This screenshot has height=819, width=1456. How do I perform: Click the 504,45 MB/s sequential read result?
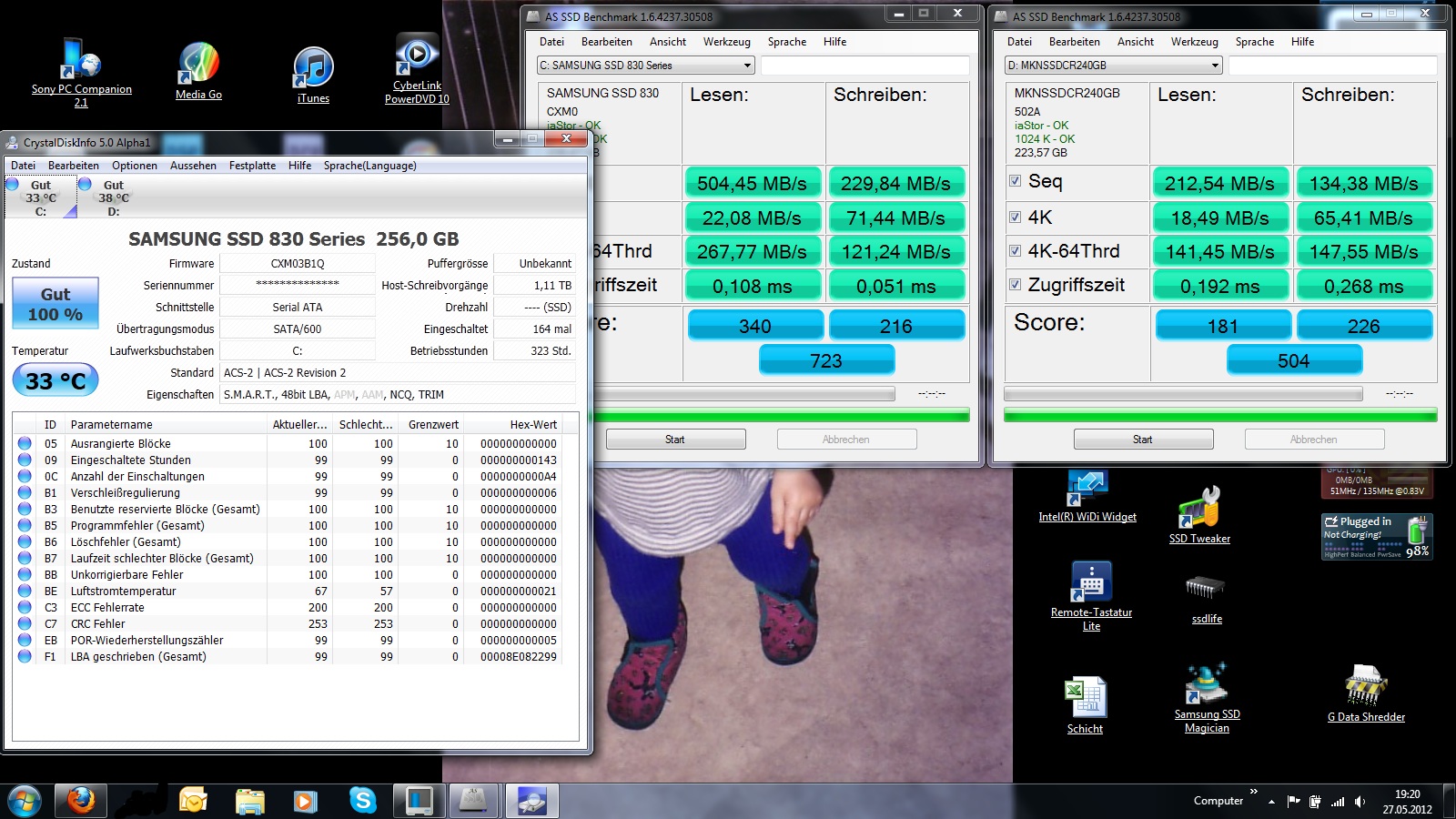(753, 184)
